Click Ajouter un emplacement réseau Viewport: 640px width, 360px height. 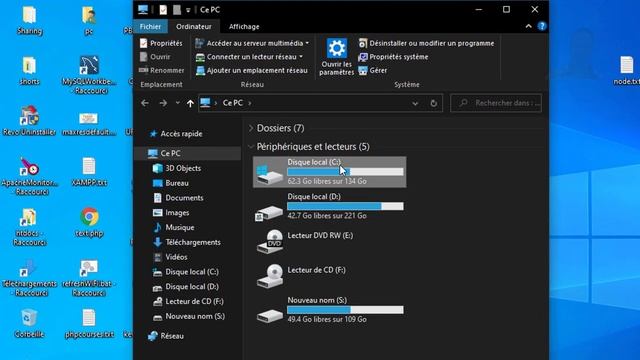click(x=251, y=70)
